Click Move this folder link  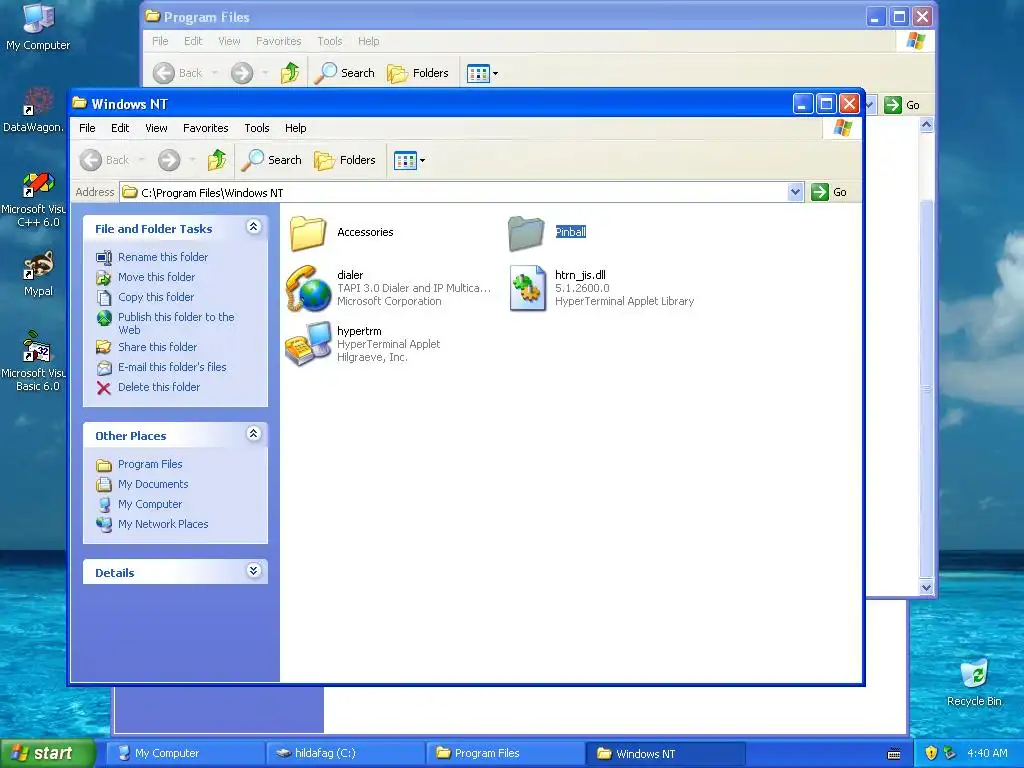pyautogui.click(x=156, y=277)
